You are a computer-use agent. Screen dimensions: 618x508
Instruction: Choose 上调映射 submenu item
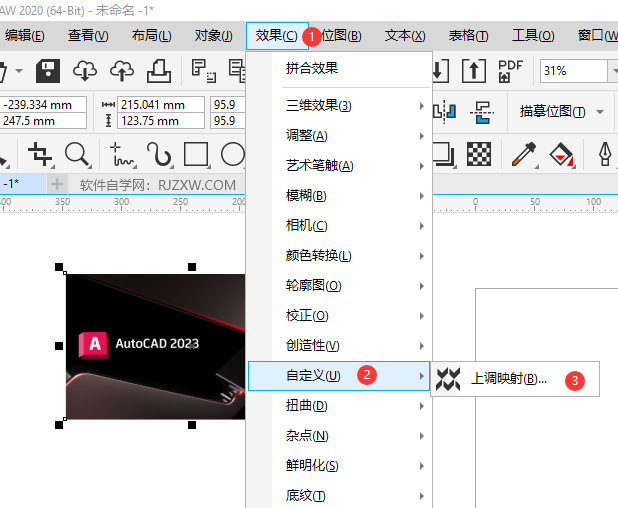(515, 379)
